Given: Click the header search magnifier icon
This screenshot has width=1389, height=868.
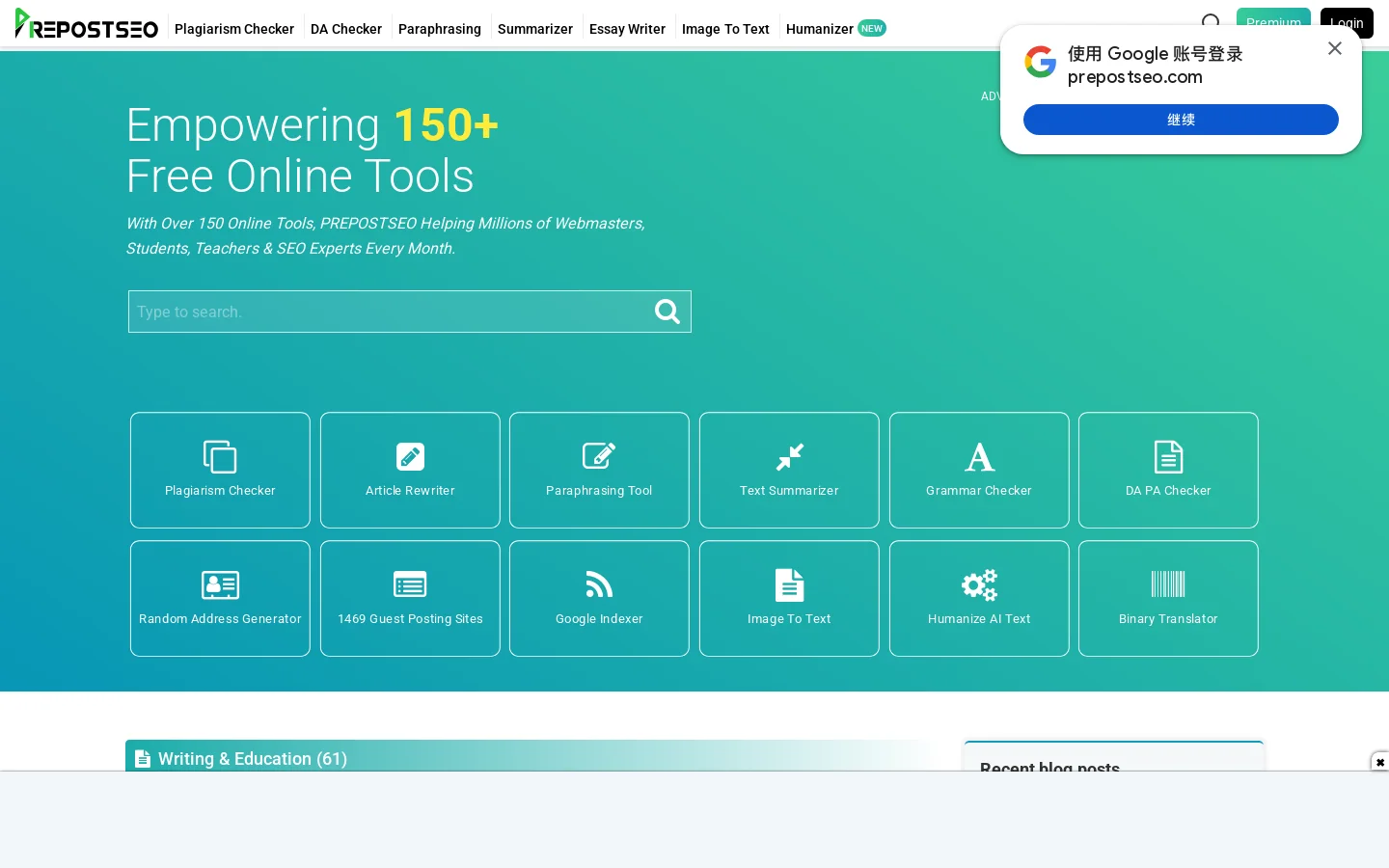Looking at the screenshot, I should 1212,22.
